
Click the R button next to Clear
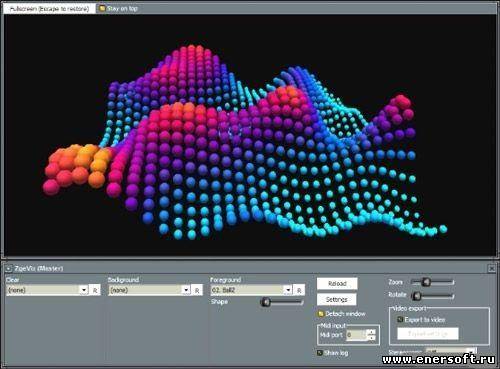point(95,290)
